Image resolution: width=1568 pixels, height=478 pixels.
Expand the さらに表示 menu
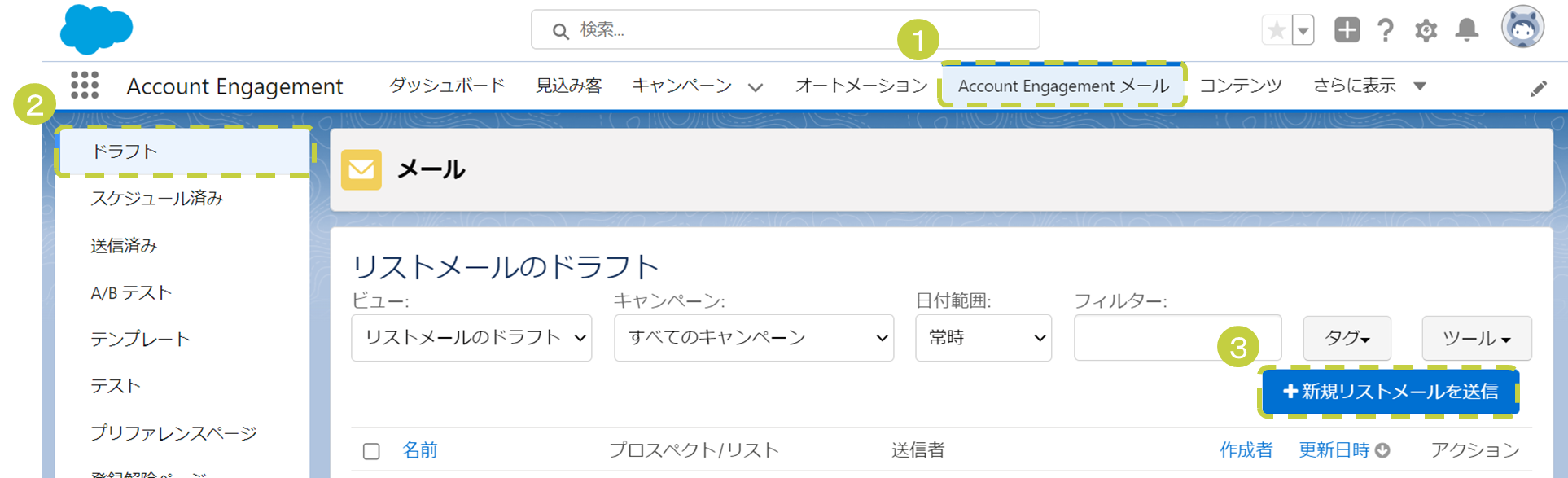tap(1369, 86)
